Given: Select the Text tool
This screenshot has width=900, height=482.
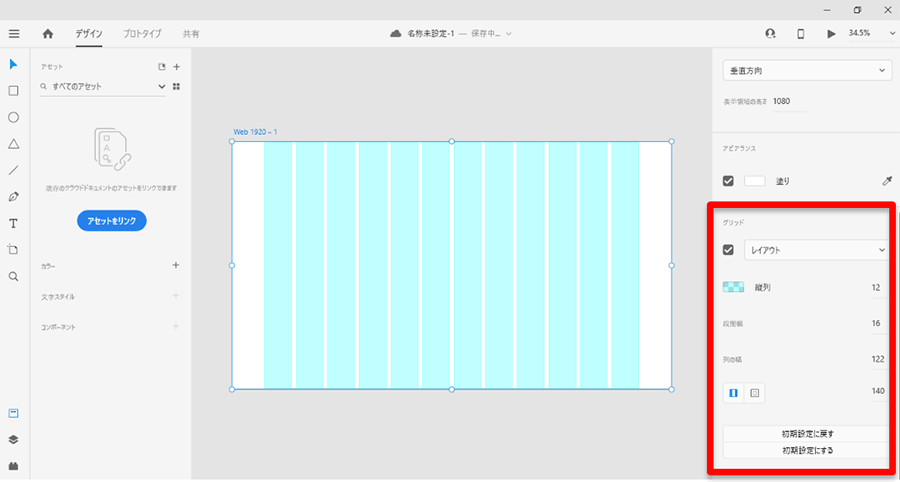Looking at the screenshot, I should click(14, 223).
